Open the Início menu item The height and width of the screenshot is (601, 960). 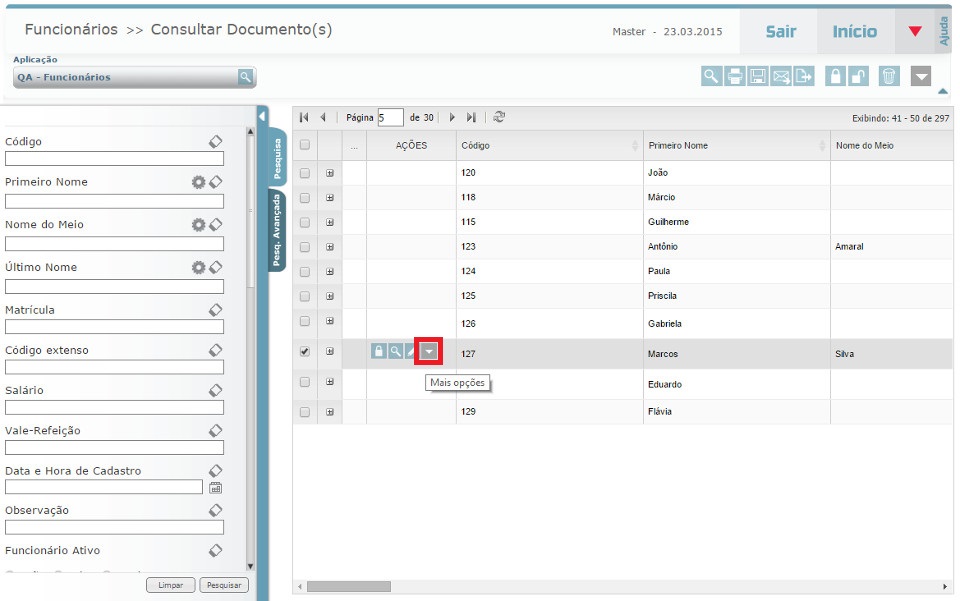[854, 32]
